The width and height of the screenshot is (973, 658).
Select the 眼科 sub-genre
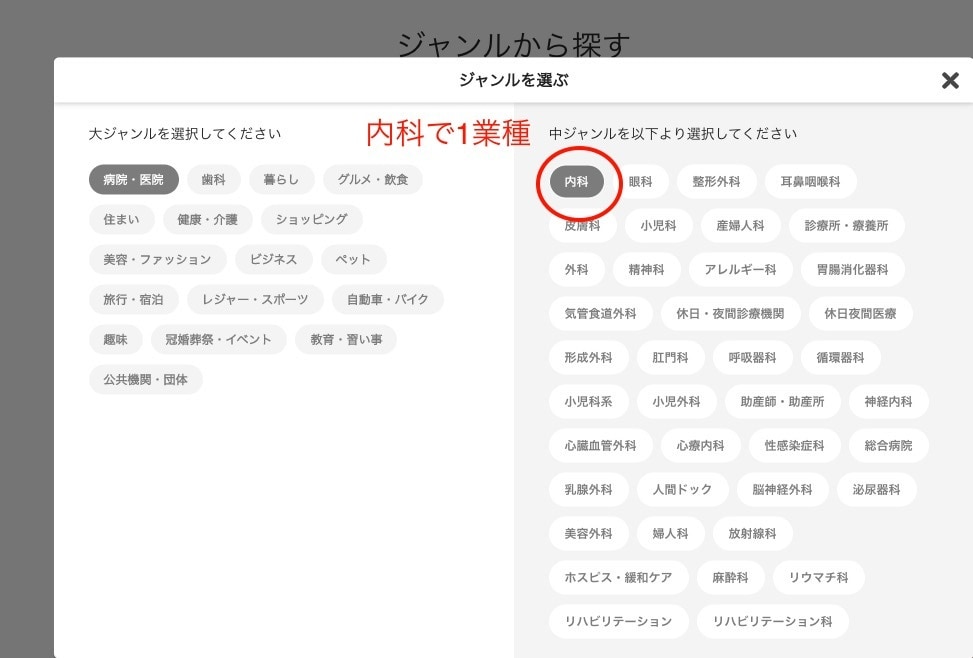(640, 181)
